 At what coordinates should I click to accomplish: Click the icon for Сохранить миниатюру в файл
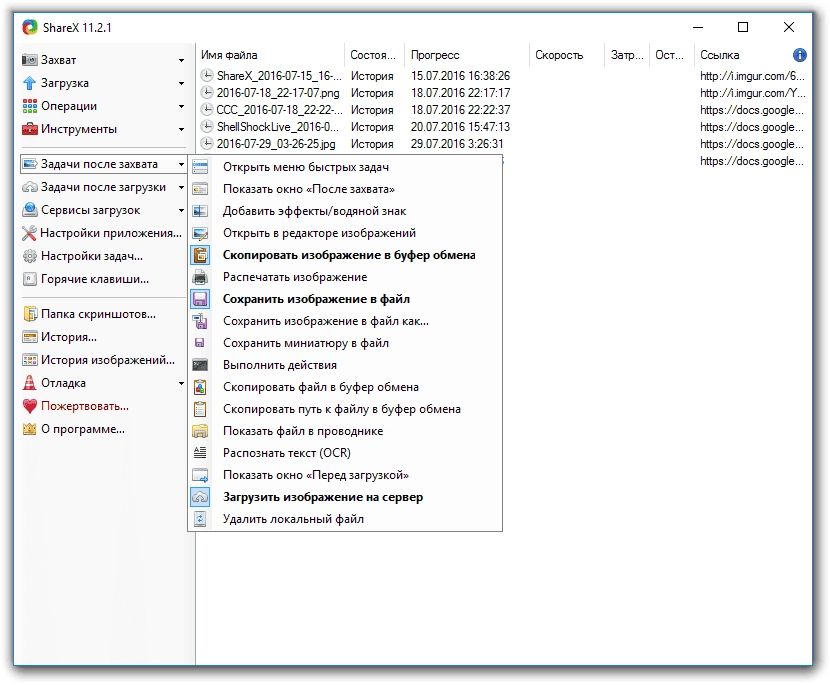200,343
